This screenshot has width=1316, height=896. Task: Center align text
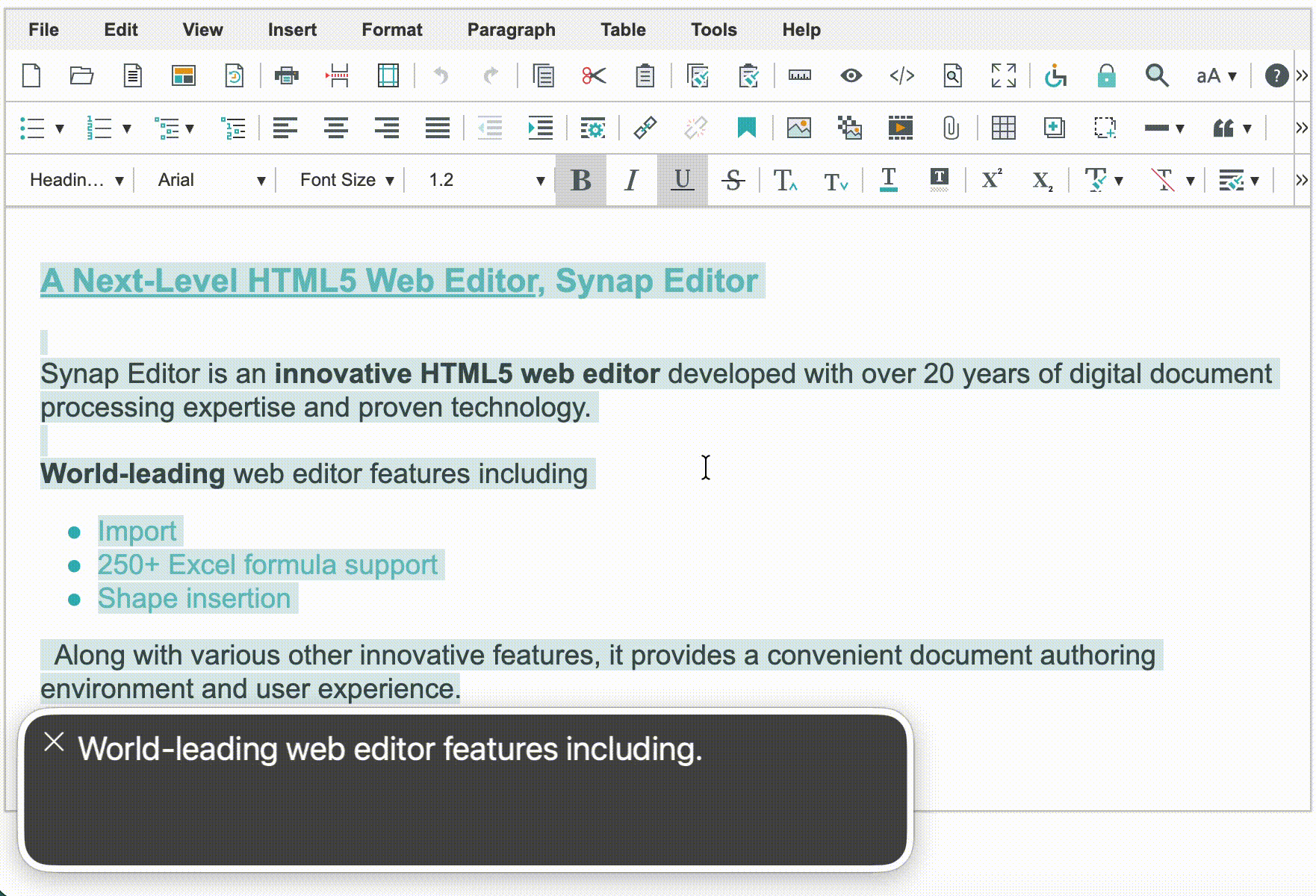[x=335, y=128]
